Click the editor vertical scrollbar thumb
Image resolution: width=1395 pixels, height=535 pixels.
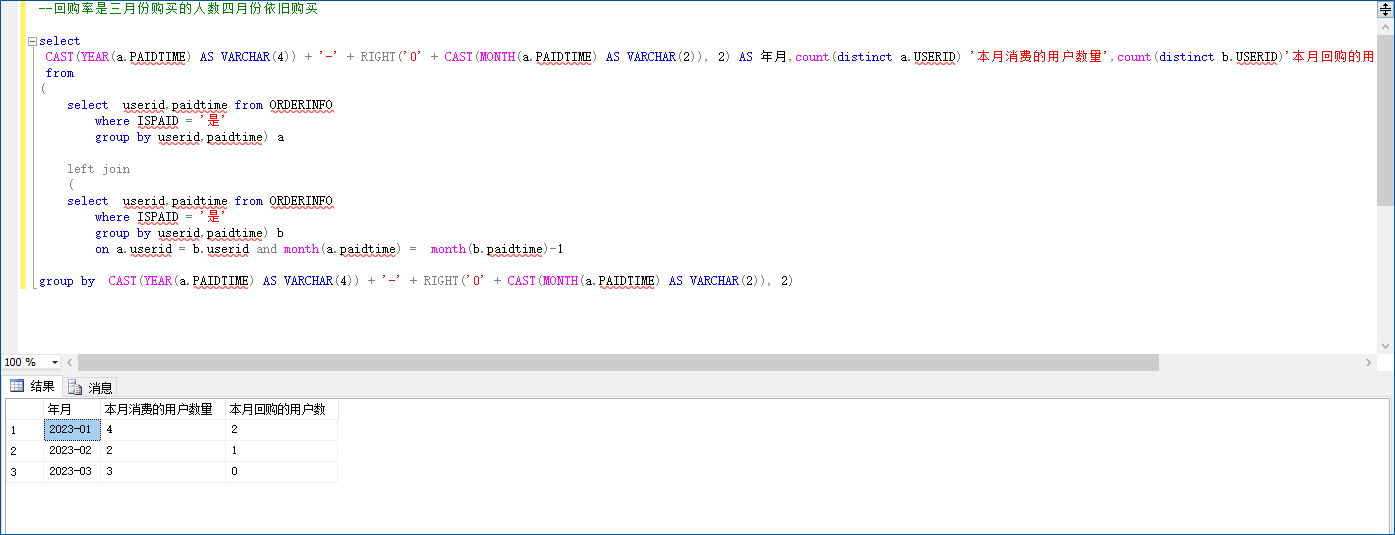1385,118
